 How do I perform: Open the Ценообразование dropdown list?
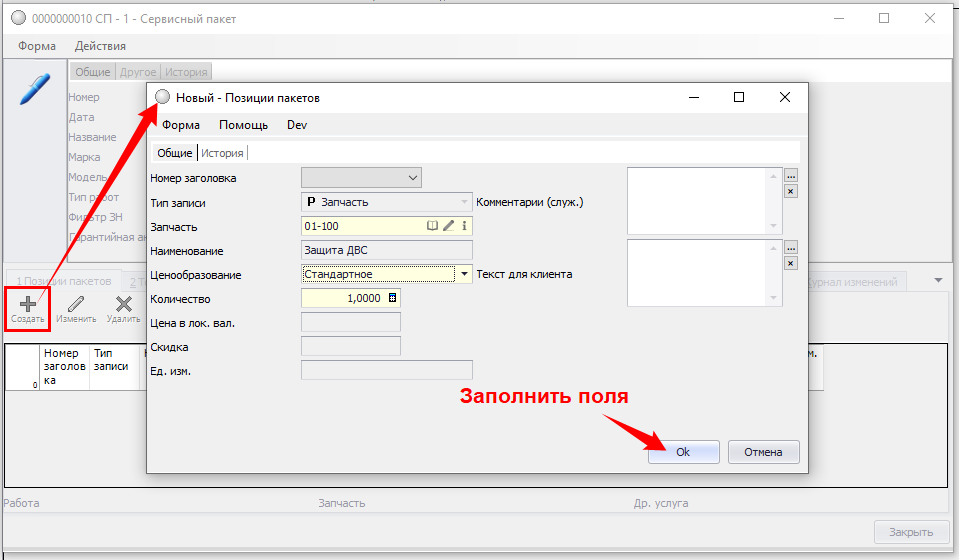[464, 274]
